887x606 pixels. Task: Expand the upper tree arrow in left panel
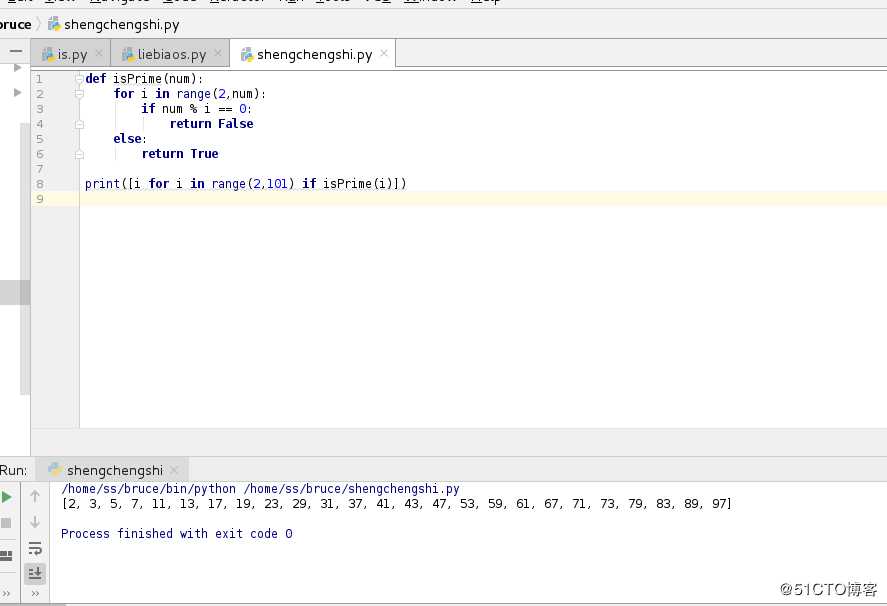click(x=18, y=67)
